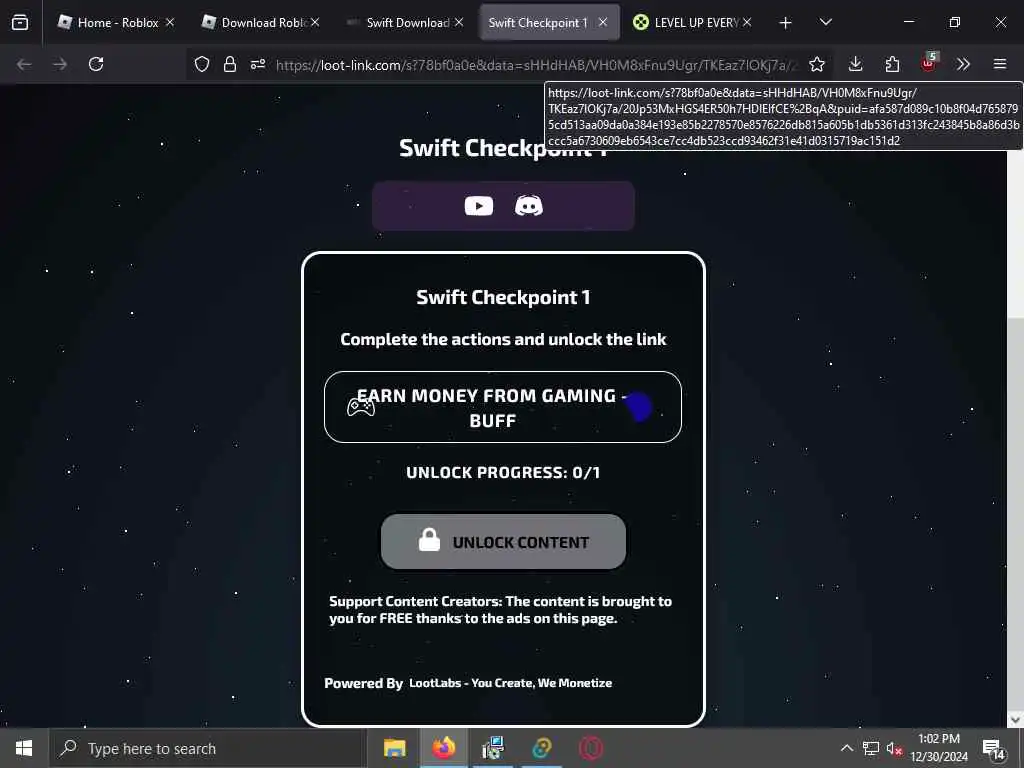This screenshot has height=768, width=1024.
Task: Bookmark this page with the star
Action: click(x=816, y=64)
